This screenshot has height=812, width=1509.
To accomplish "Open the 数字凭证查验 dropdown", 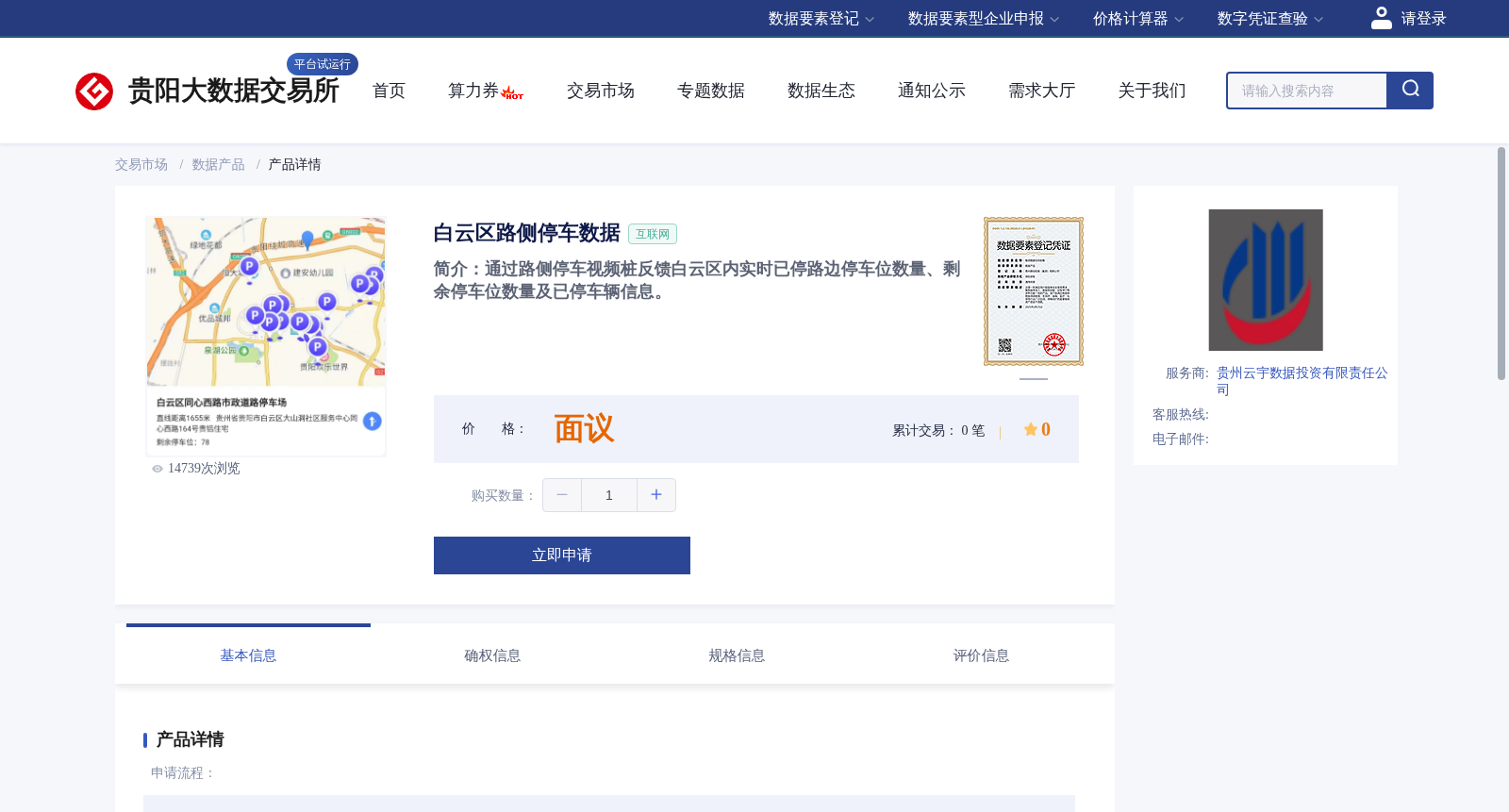I will [1270, 19].
